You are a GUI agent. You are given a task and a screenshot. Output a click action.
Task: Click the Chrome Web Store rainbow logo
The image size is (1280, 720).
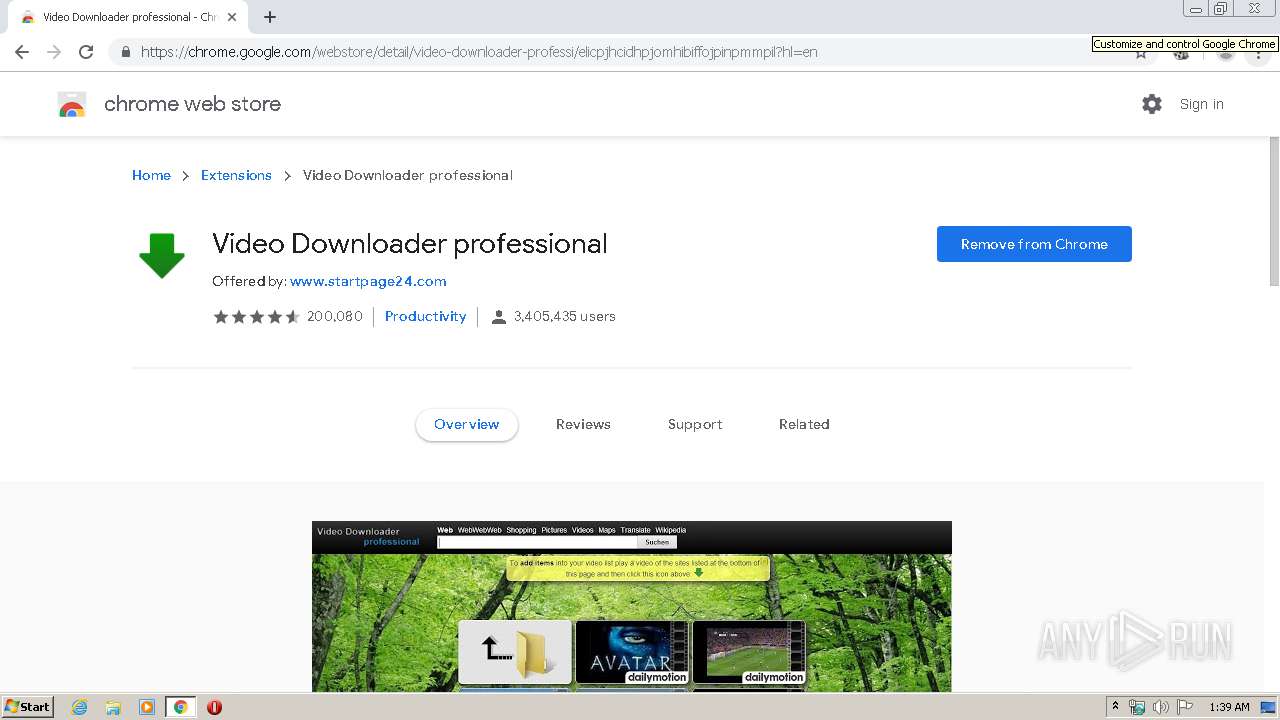click(x=72, y=104)
